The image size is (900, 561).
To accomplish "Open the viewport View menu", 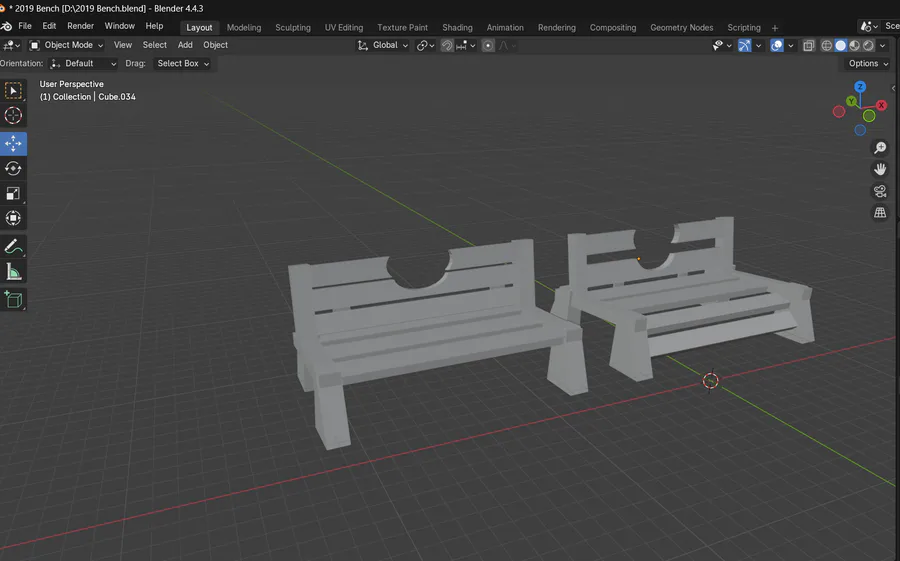I will point(122,45).
